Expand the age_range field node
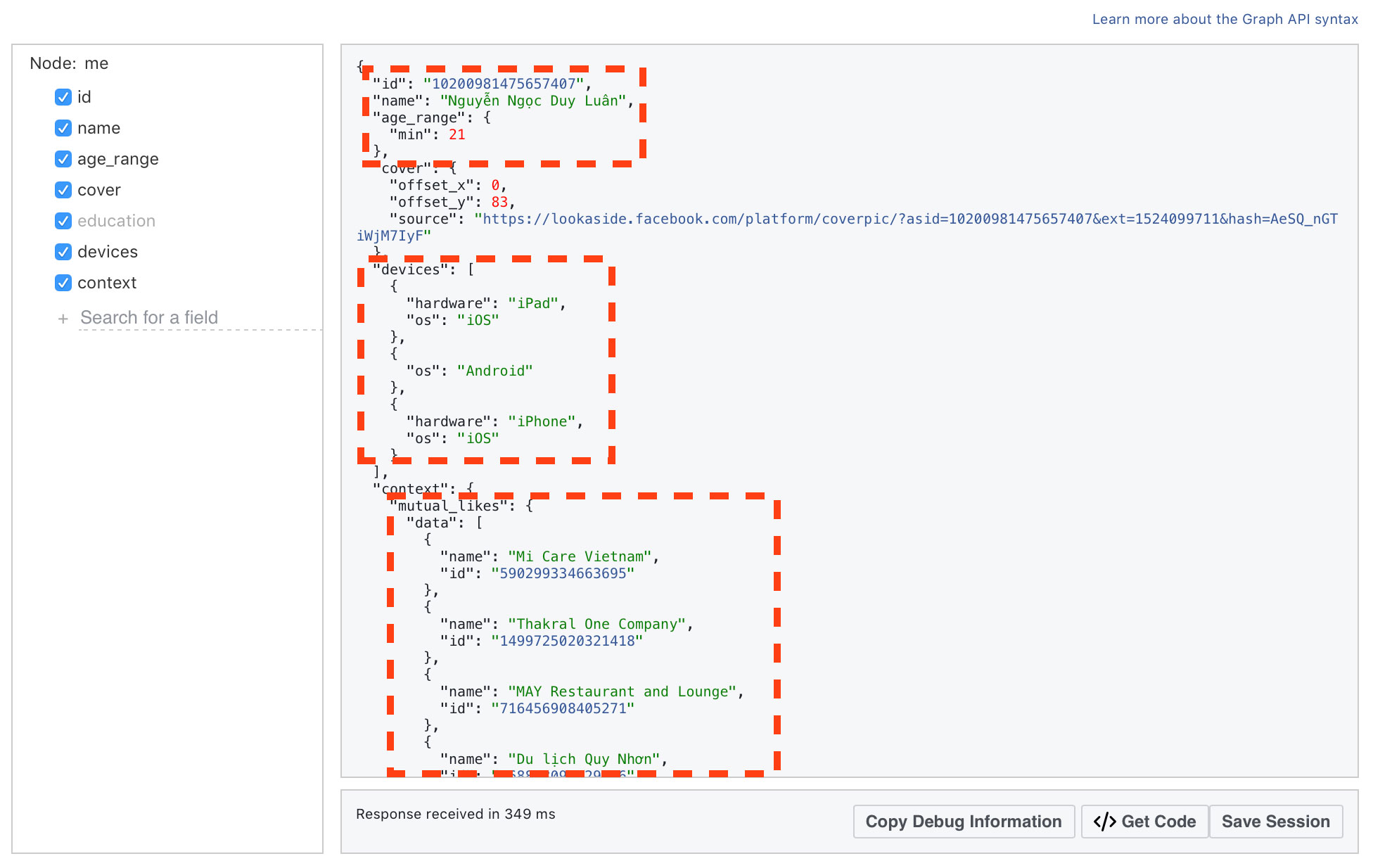This screenshot has width=1373, height=868. coord(116,158)
